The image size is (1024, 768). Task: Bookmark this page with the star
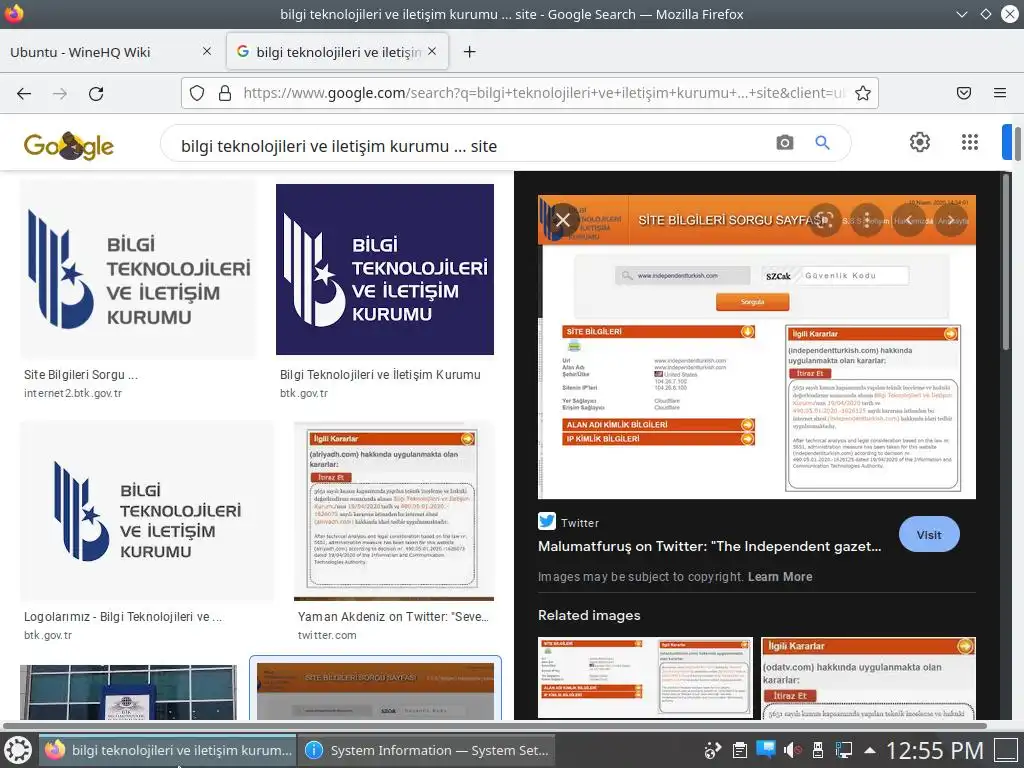point(863,93)
